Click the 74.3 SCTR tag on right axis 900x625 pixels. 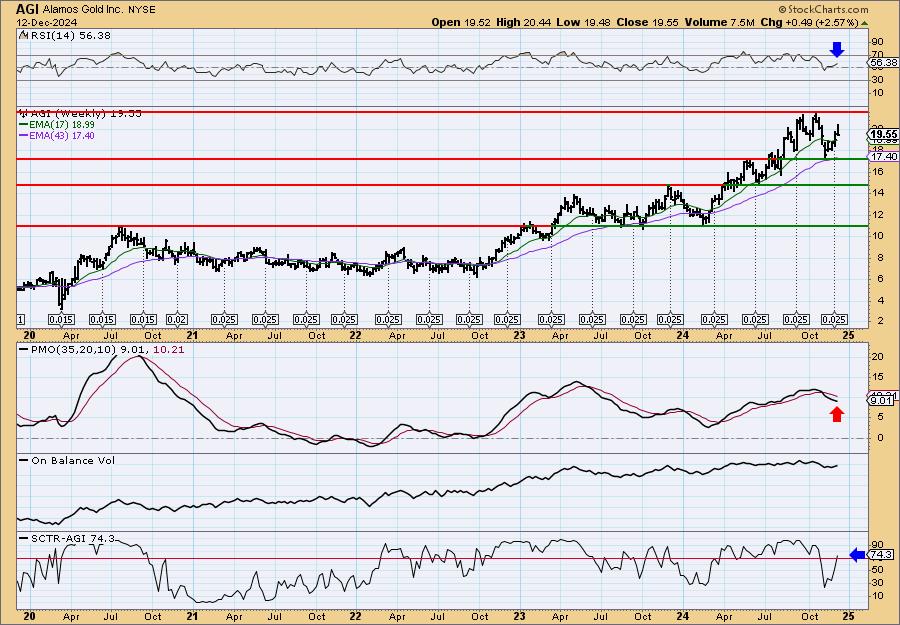coord(882,555)
